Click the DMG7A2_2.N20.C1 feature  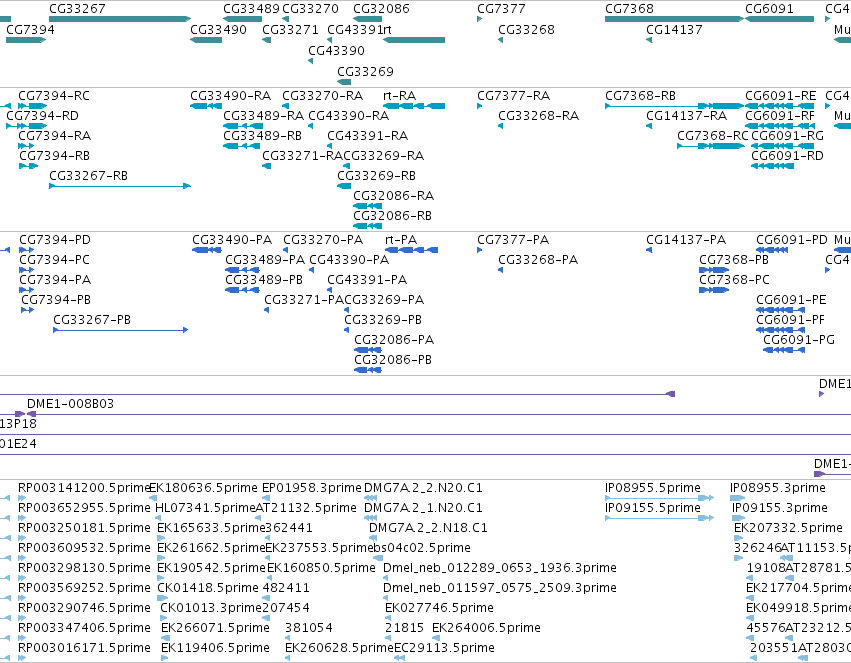pos(371,498)
